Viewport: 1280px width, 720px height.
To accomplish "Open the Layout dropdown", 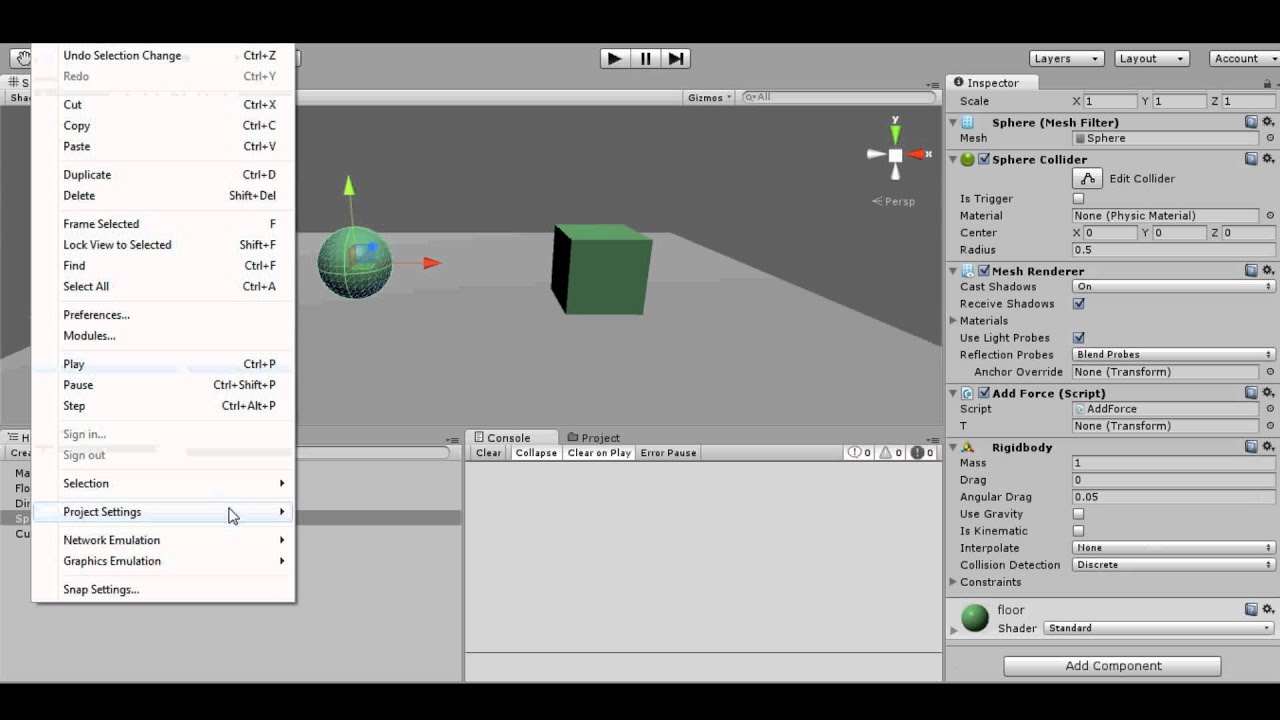I will coord(1152,59).
